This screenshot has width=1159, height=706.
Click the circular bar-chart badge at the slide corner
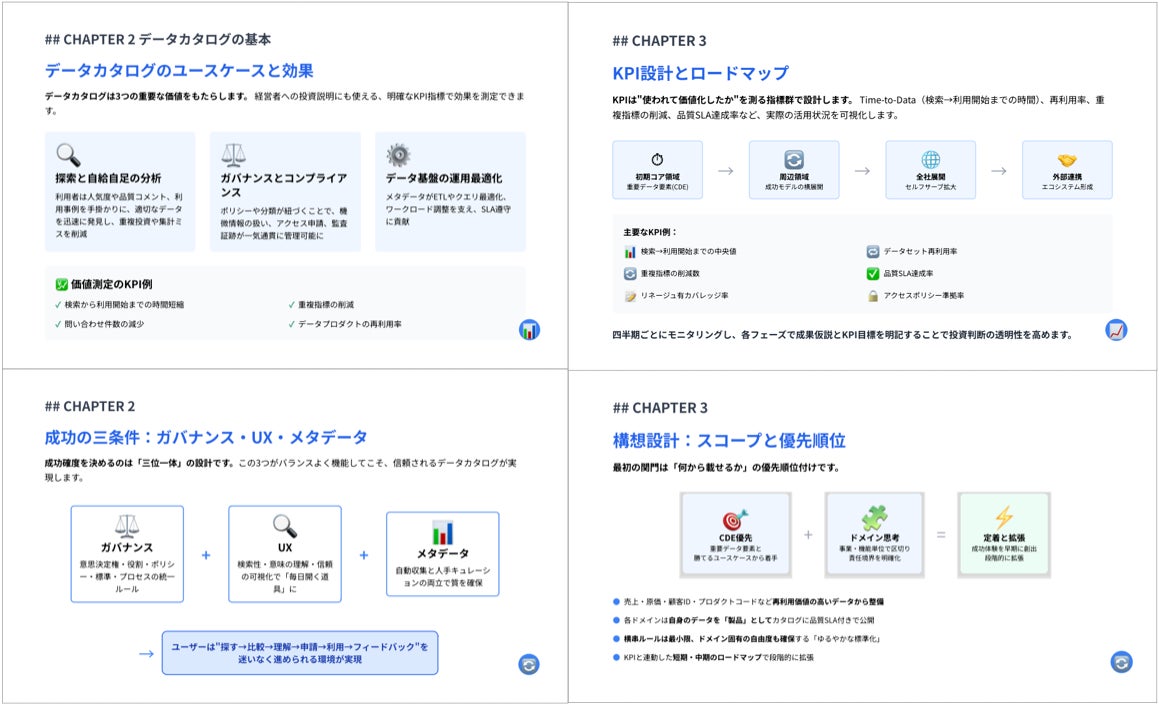point(530,330)
